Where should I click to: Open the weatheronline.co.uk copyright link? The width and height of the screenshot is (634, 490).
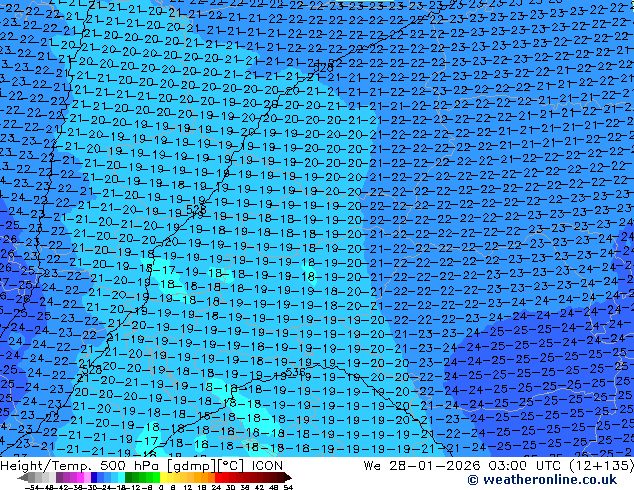pyautogui.click(x=542, y=480)
